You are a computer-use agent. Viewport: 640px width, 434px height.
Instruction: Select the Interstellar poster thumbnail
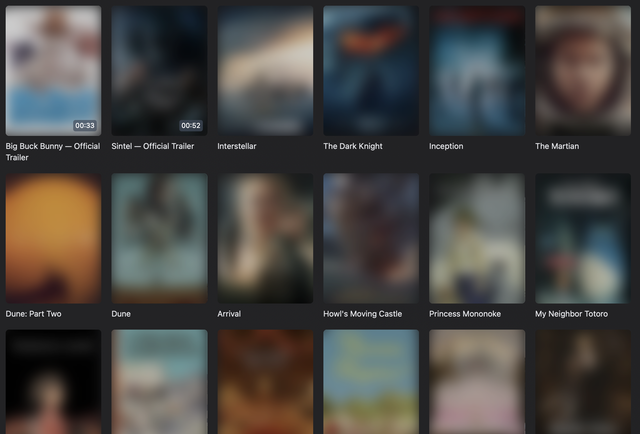point(265,71)
